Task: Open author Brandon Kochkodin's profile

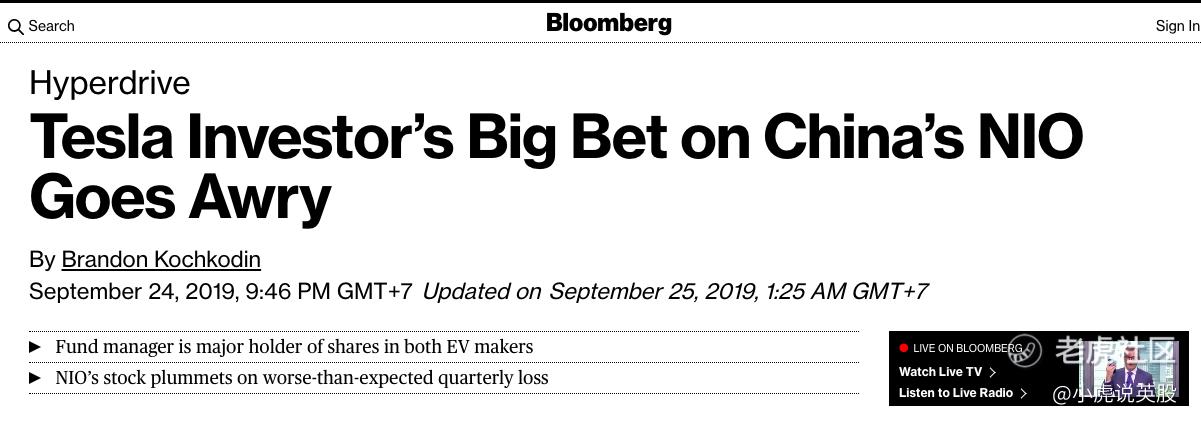Action: click(161, 260)
